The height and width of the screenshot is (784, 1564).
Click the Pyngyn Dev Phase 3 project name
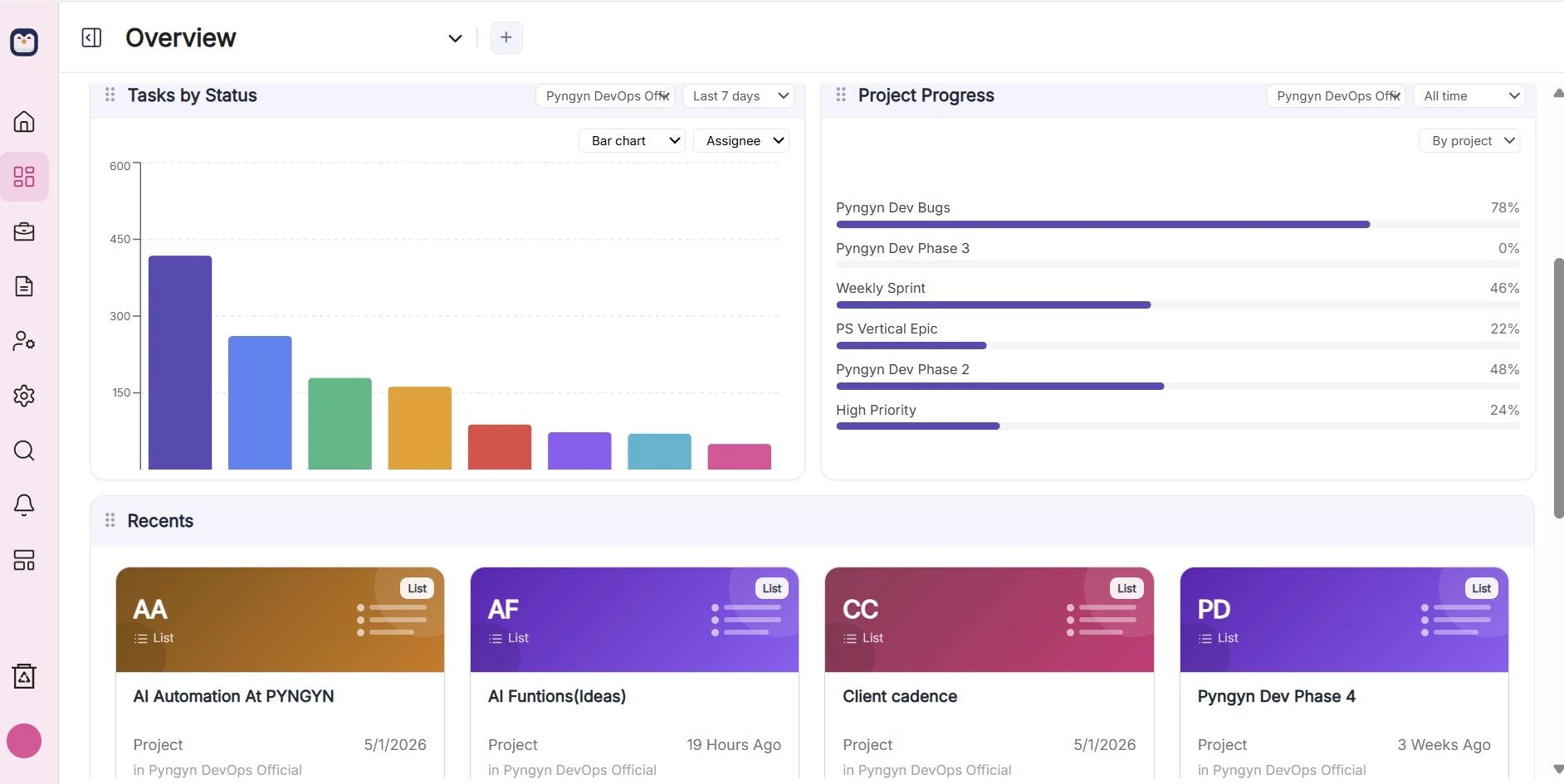point(902,248)
